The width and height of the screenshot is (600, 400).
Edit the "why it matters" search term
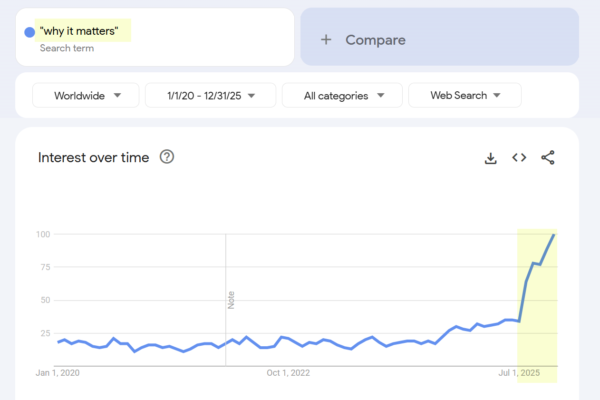[x=85, y=32]
